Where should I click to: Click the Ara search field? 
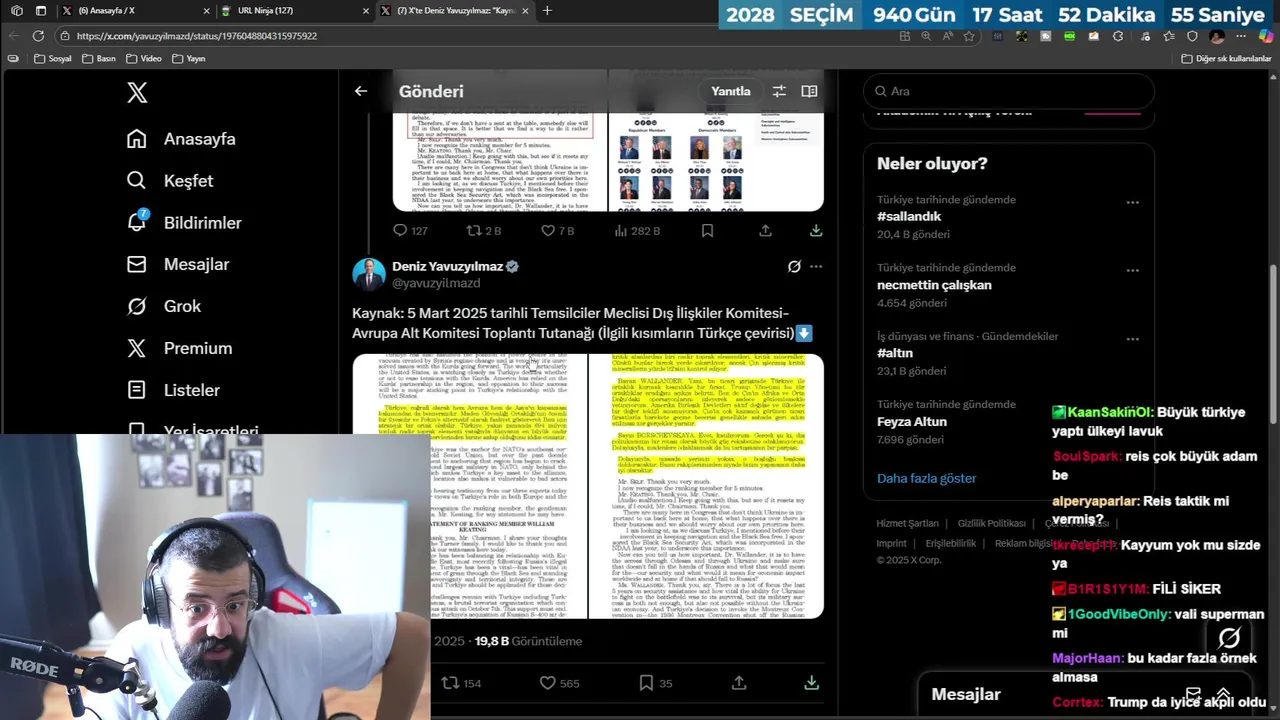coord(1009,91)
